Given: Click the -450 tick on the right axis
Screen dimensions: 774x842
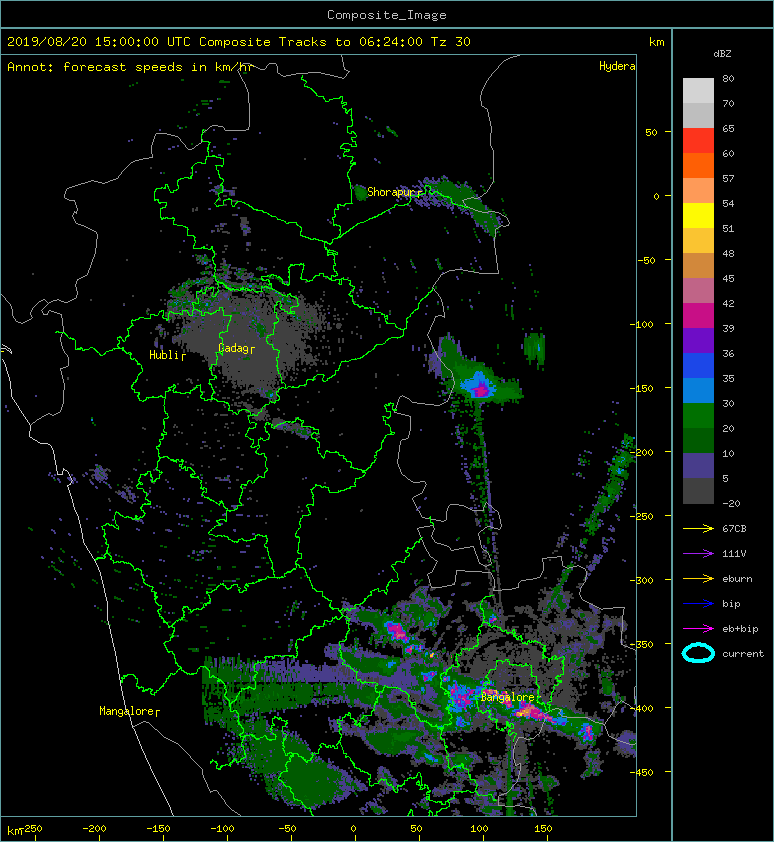Looking at the screenshot, I should click(642, 772).
